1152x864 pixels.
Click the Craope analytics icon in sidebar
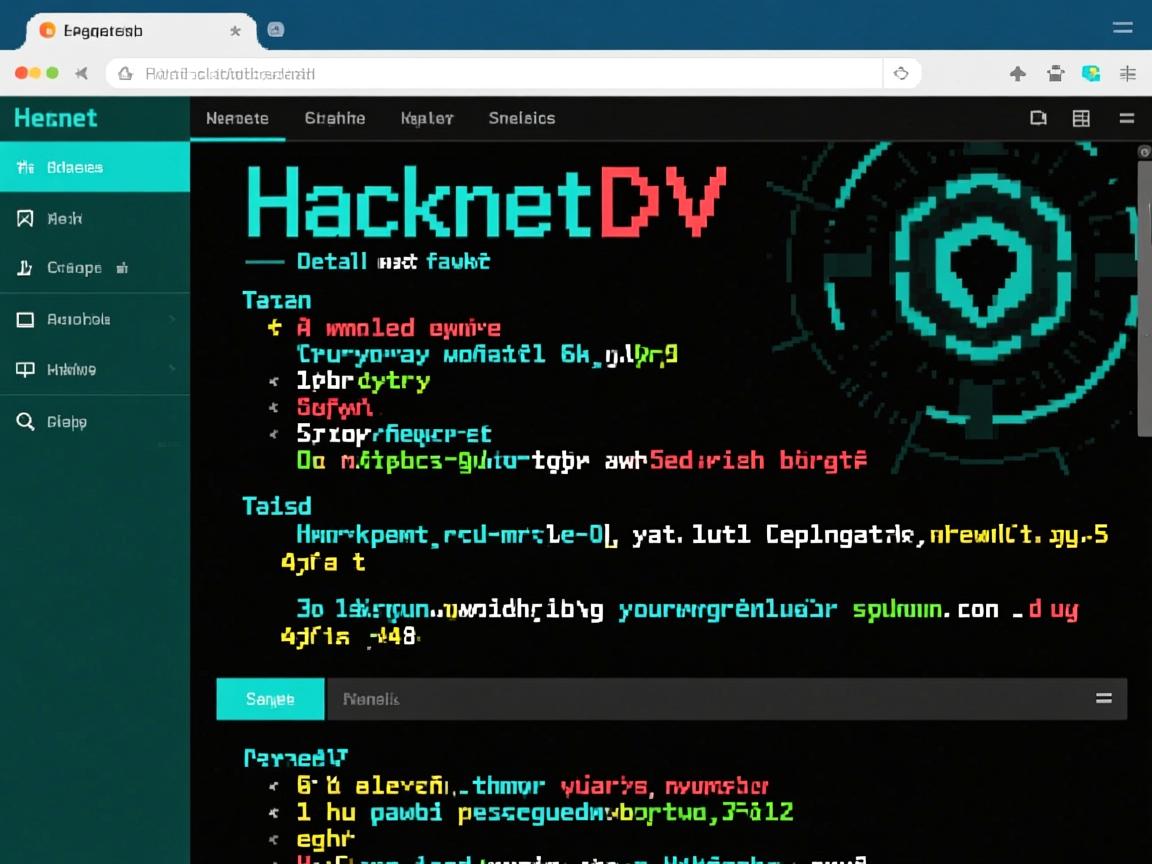click(x=25, y=268)
